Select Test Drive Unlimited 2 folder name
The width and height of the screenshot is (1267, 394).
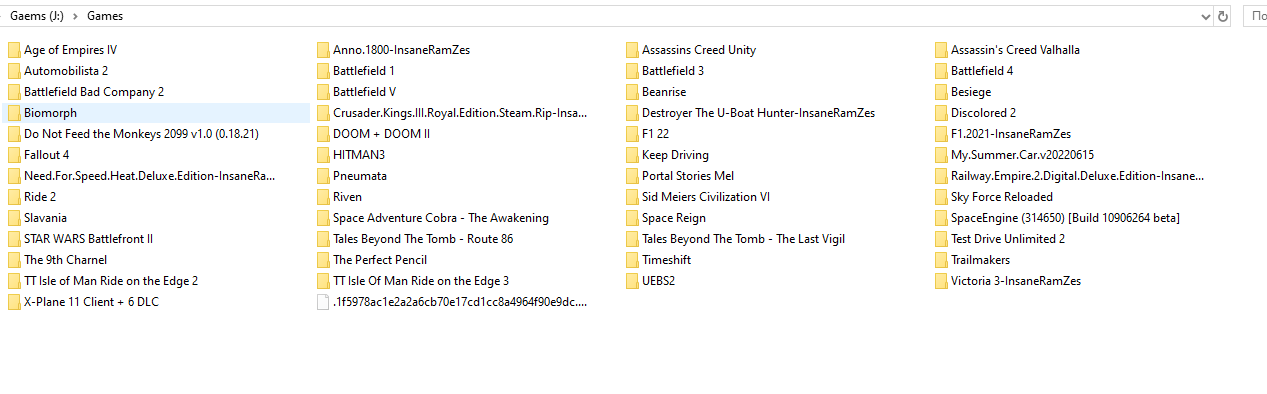click(1008, 239)
